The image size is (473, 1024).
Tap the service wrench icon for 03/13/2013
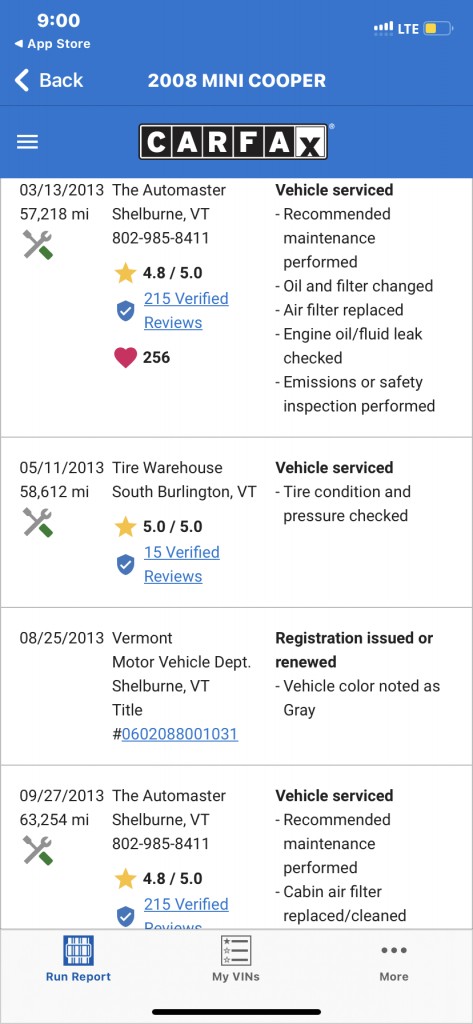38,244
